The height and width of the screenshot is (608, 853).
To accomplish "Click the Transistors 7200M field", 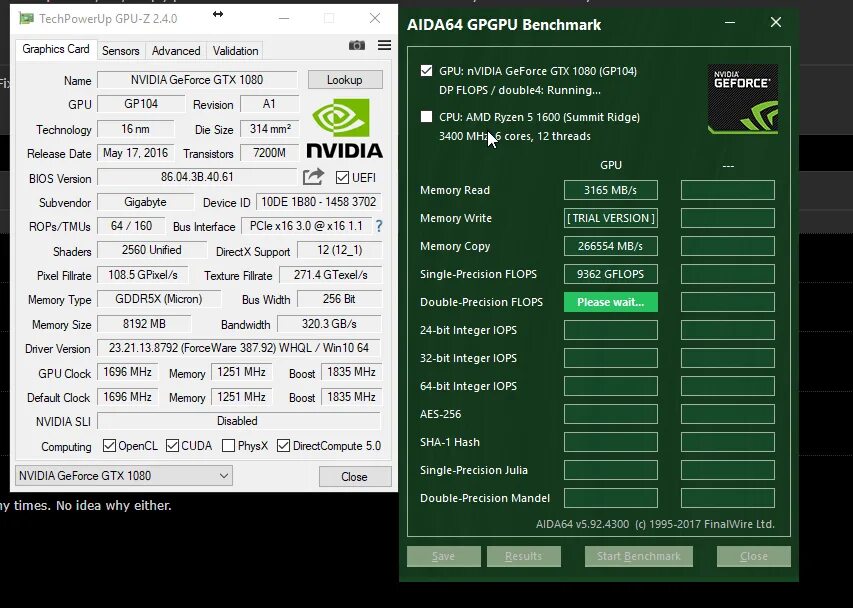I will point(270,153).
